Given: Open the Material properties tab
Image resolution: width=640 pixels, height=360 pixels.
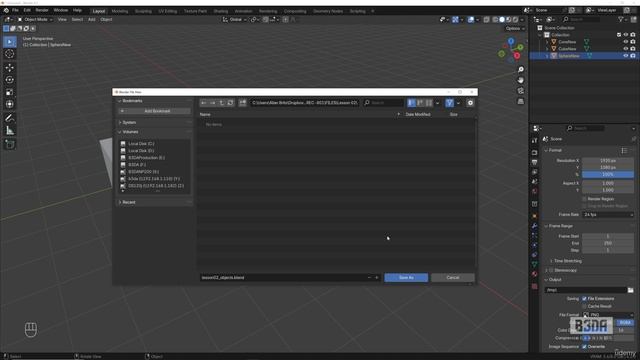Looking at the screenshot, I should click(534, 274).
